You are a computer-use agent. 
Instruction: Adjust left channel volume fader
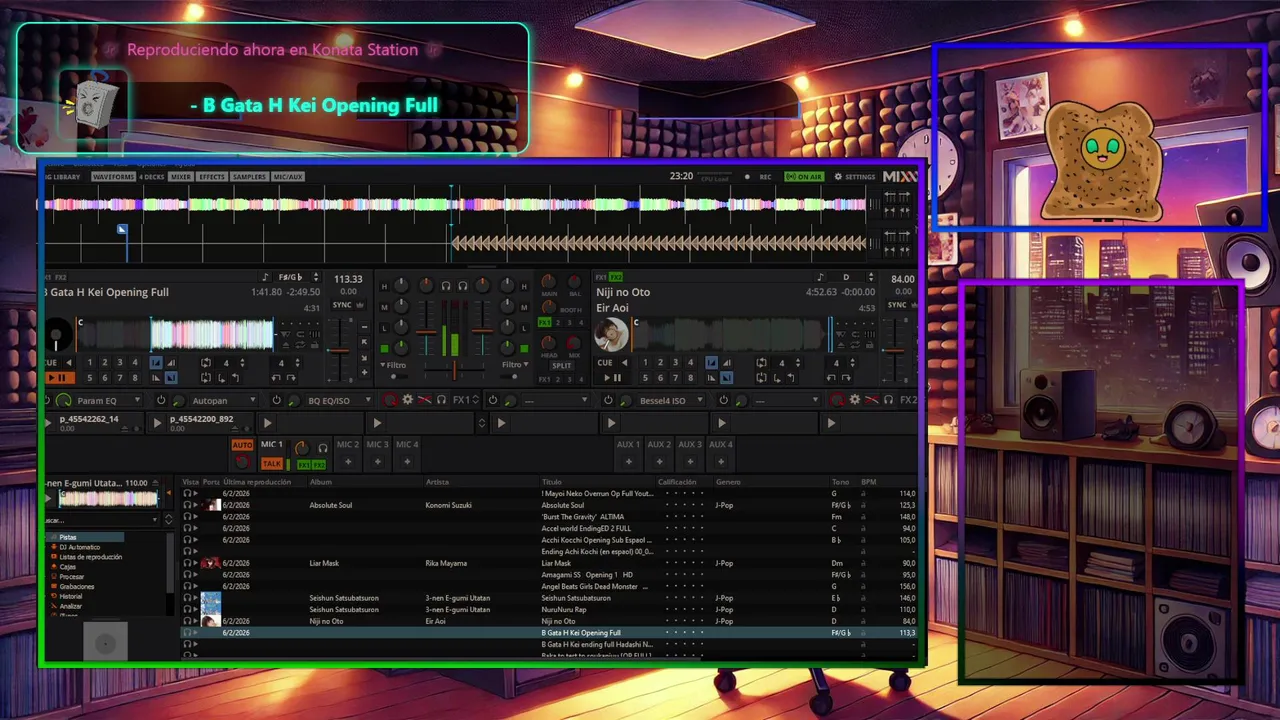click(426, 332)
